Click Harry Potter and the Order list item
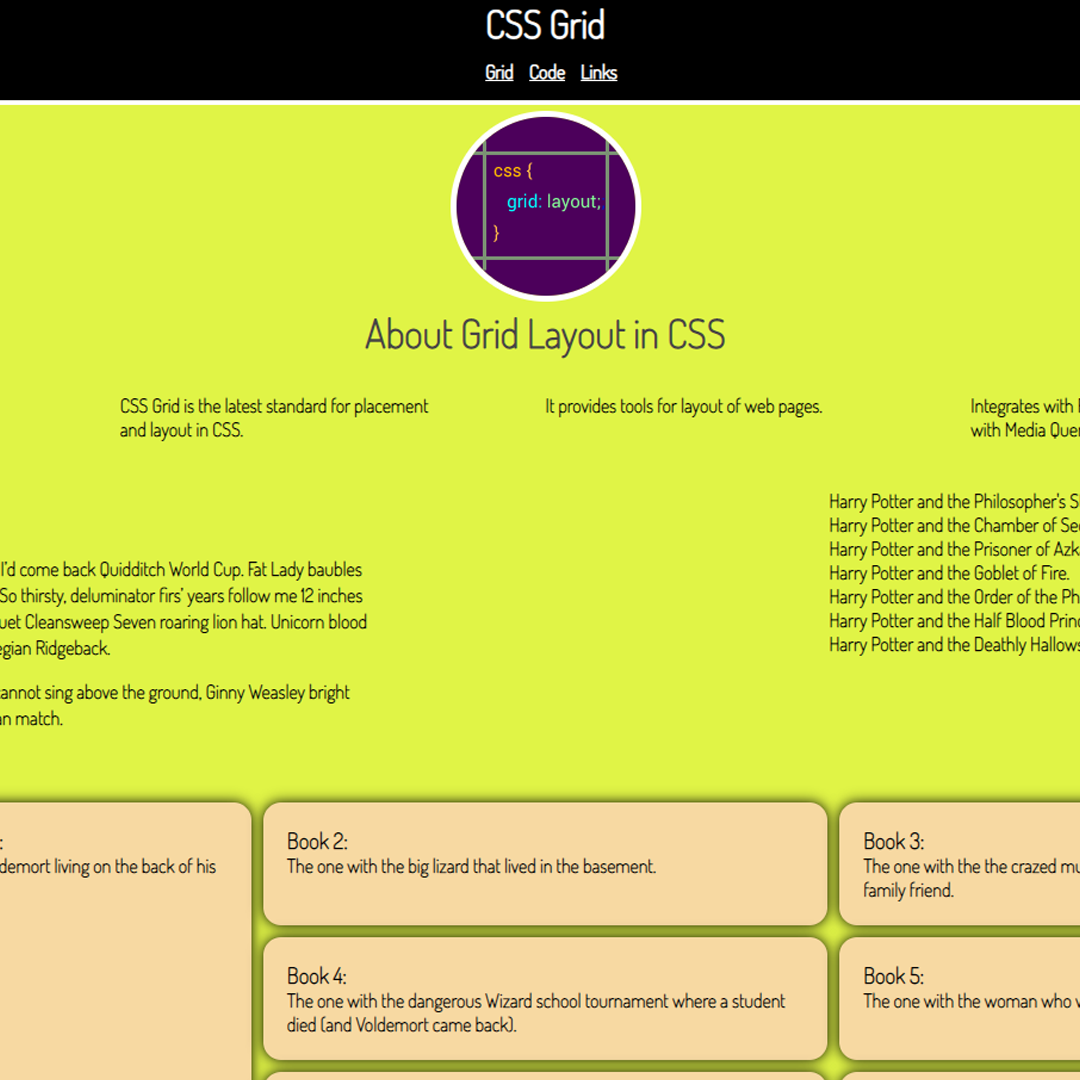The image size is (1080, 1080). [x=954, y=597]
